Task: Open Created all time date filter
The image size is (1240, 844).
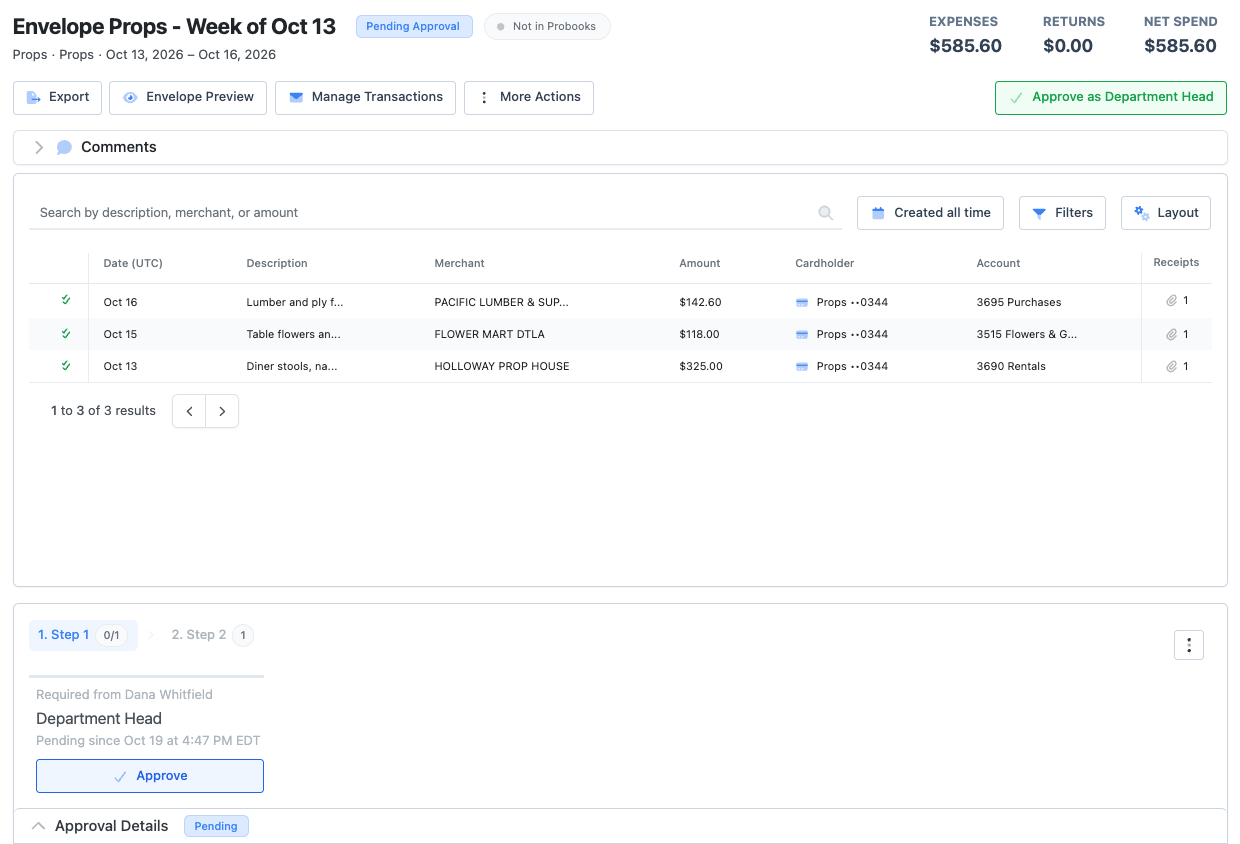Action: click(x=930, y=213)
